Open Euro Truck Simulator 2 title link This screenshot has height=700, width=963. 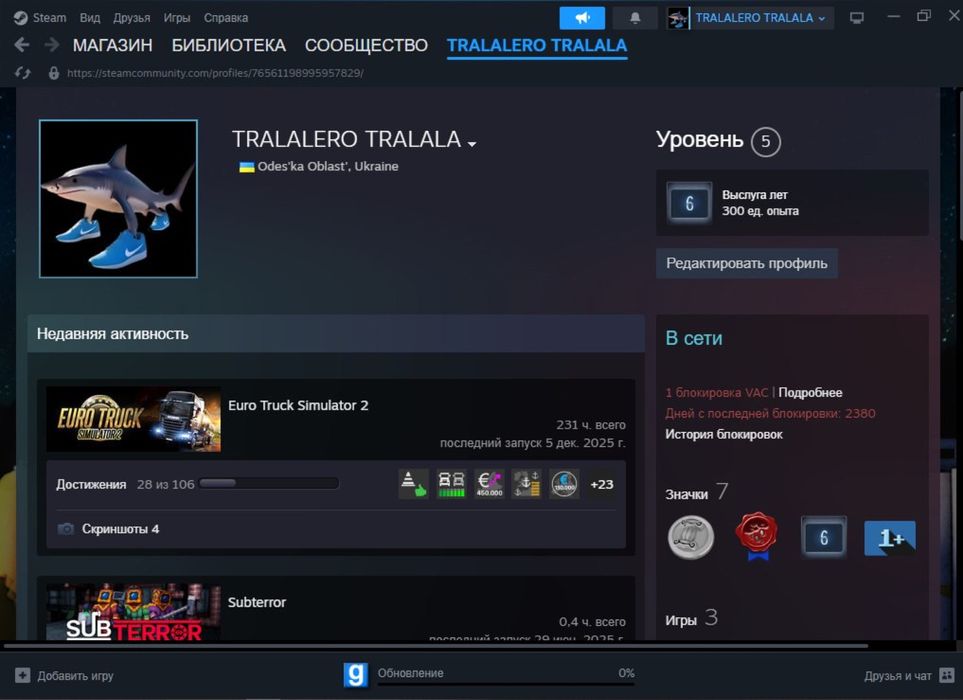pos(298,405)
